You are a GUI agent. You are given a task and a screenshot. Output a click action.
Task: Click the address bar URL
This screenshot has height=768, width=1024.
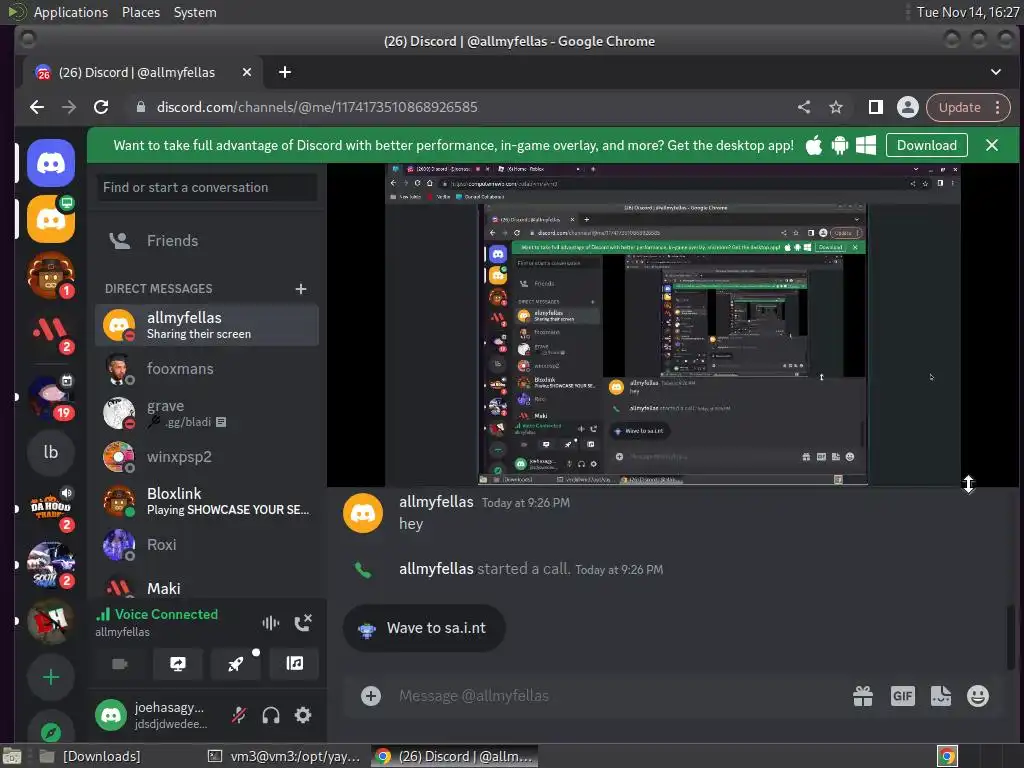317,107
